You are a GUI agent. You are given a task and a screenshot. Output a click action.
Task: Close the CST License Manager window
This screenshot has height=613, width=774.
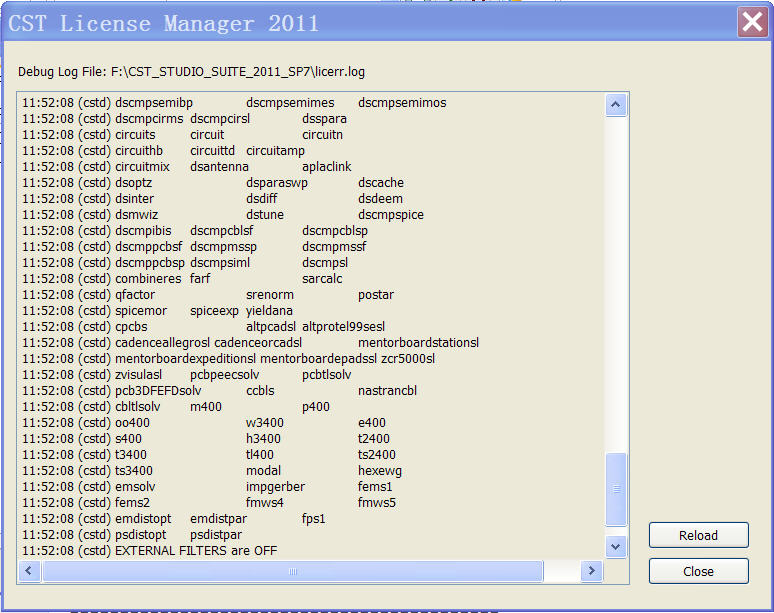[x=752, y=22]
